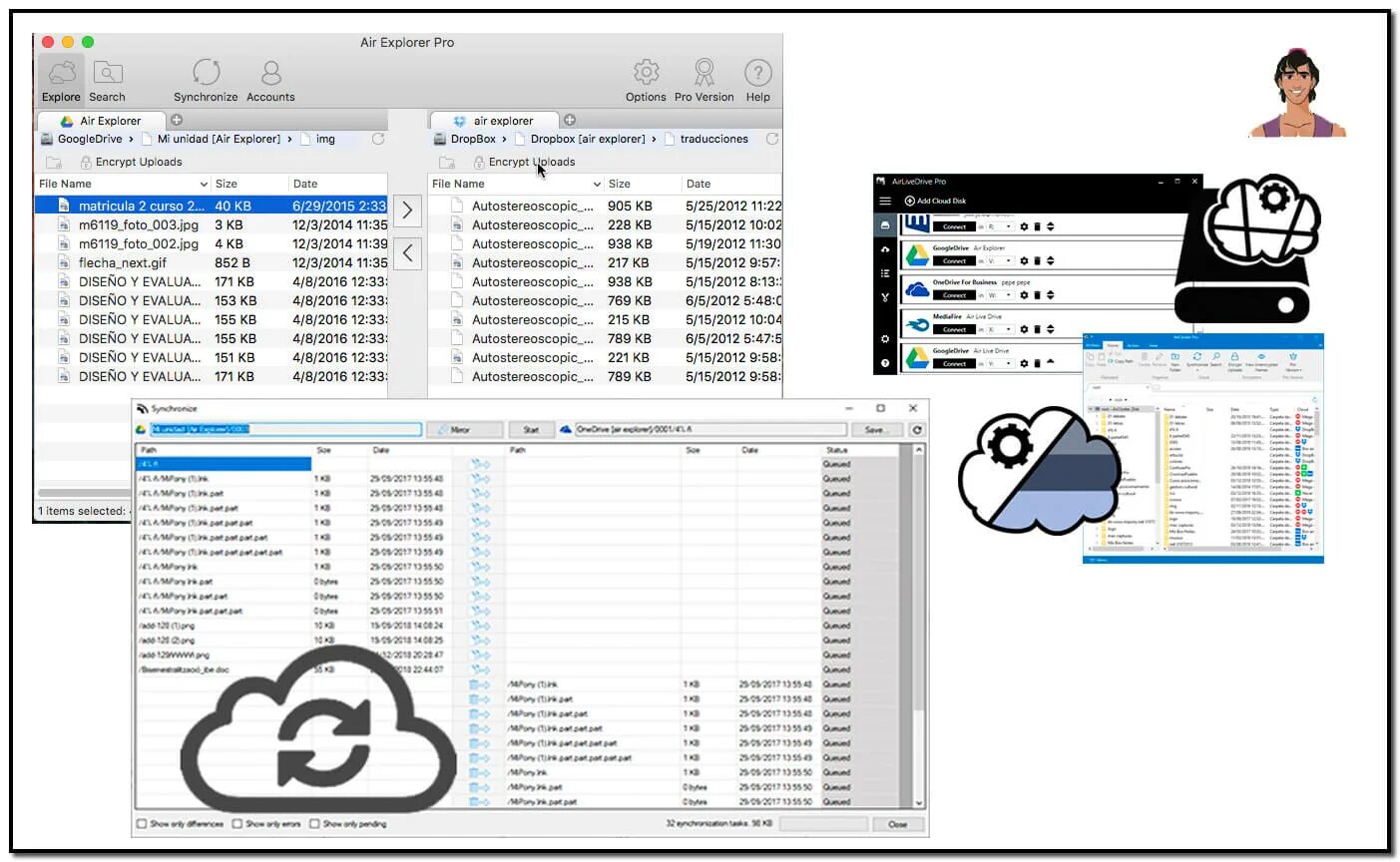The image size is (1400, 862).
Task: Connect the OneDrive For Business disk
Action: (954, 295)
